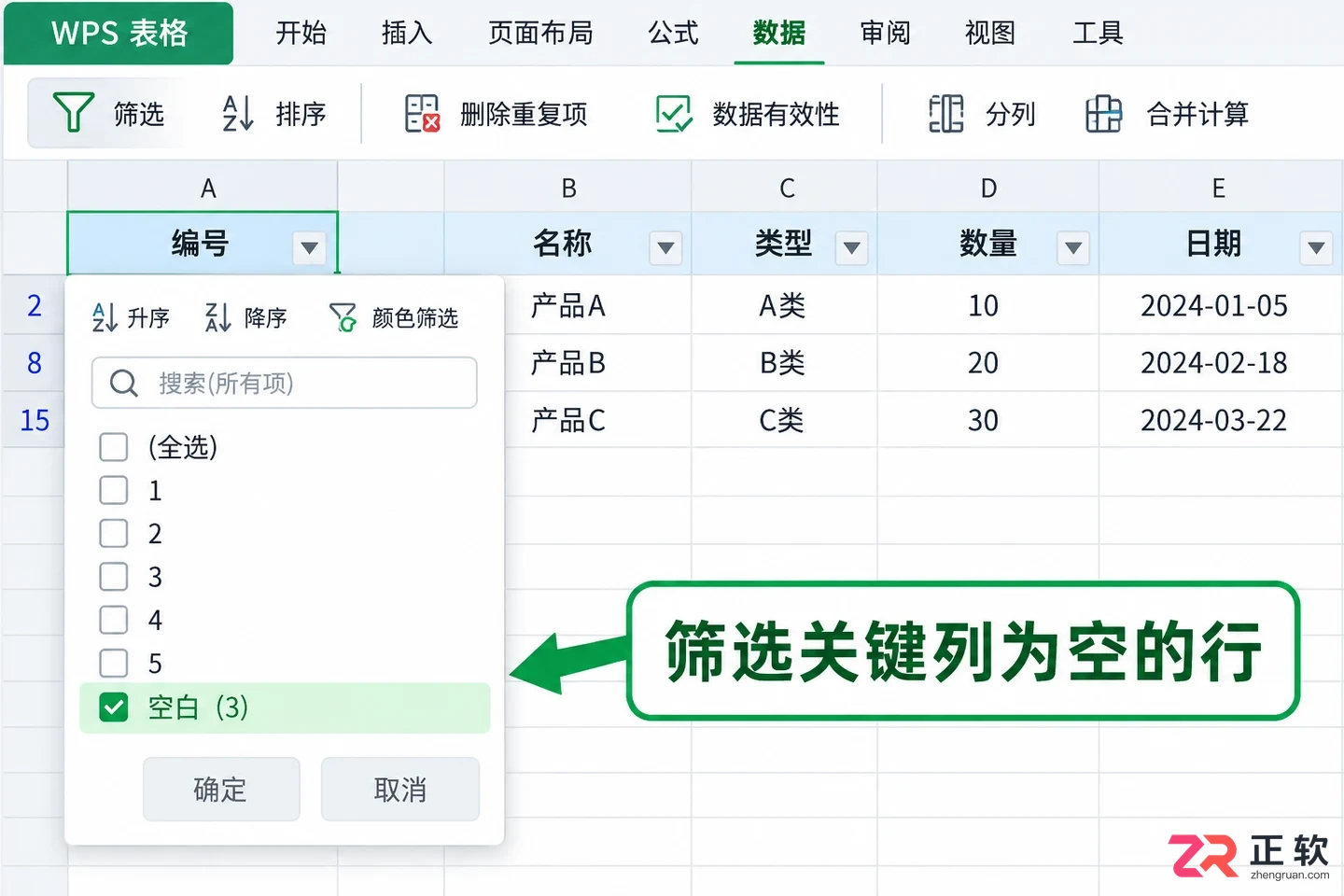1344x896 pixels.
Task: Select column D header
Action: [x=988, y=188]
